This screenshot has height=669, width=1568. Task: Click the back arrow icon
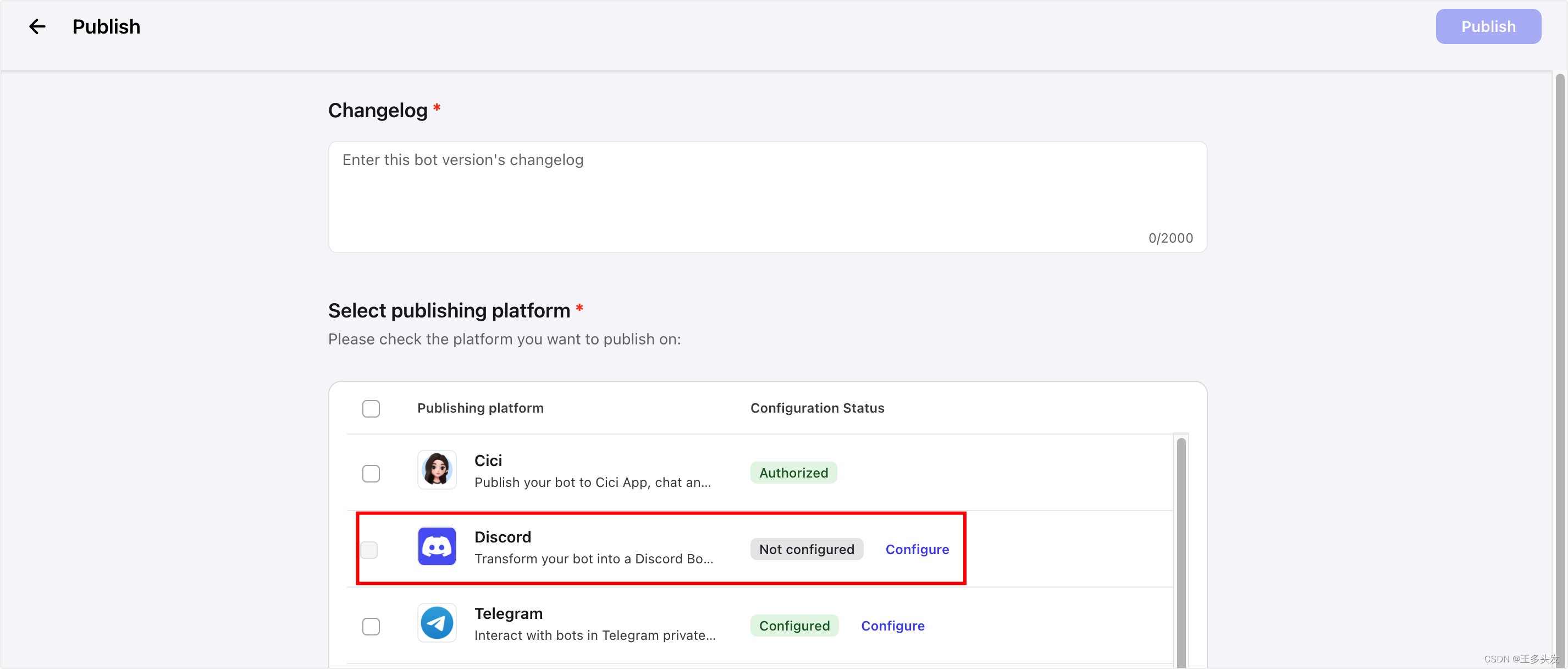pyautogui.click(x=37, y=27)
